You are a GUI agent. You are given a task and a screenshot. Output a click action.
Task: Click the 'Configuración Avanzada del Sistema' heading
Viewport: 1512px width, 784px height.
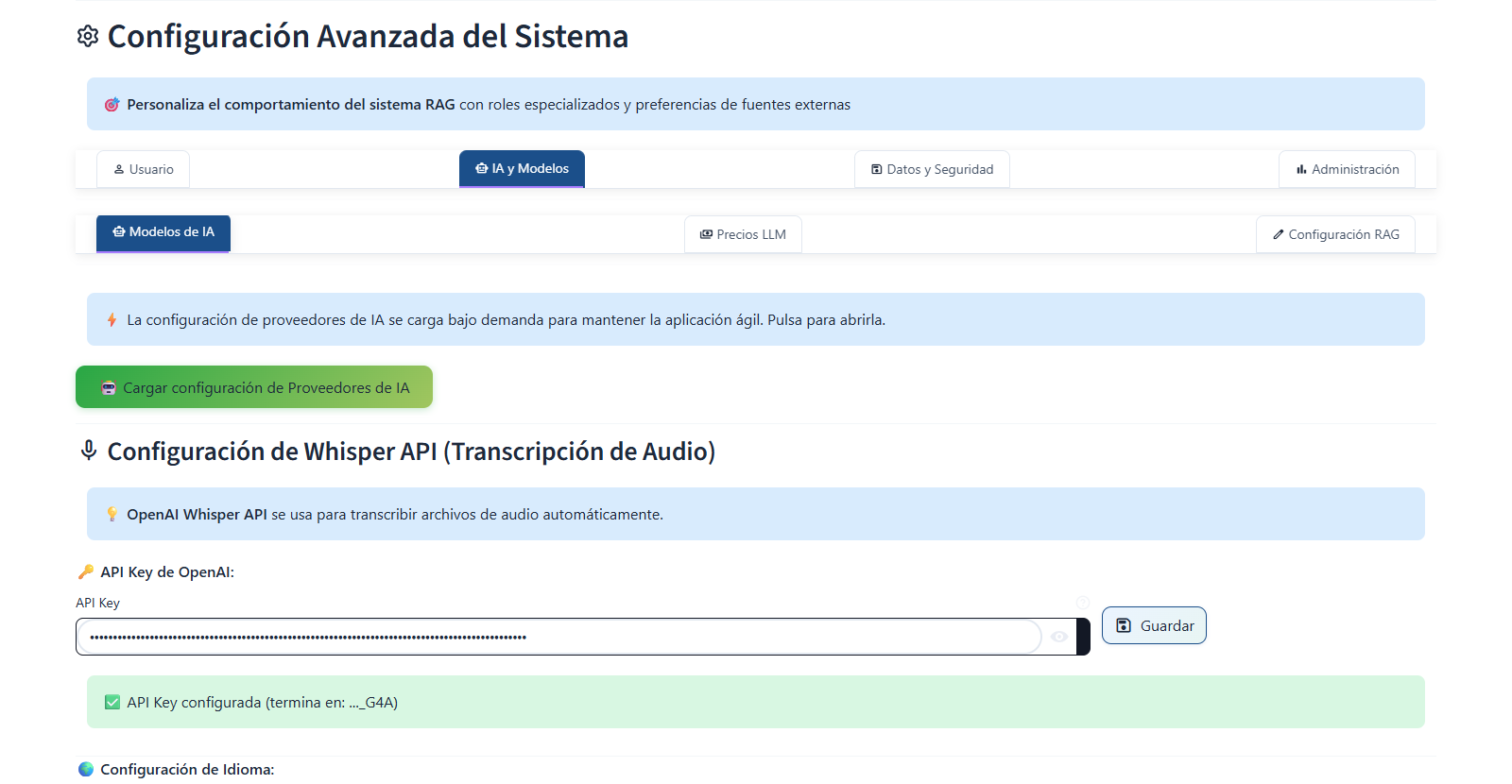click(368, 36)
